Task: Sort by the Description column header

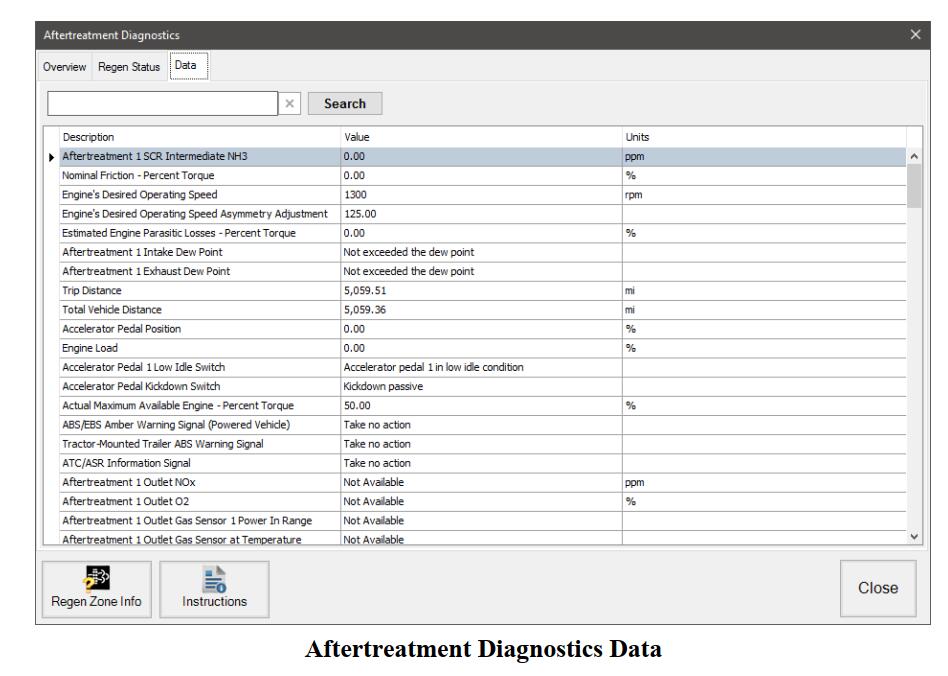Action: pyautogui.click(x=200, y=137)
